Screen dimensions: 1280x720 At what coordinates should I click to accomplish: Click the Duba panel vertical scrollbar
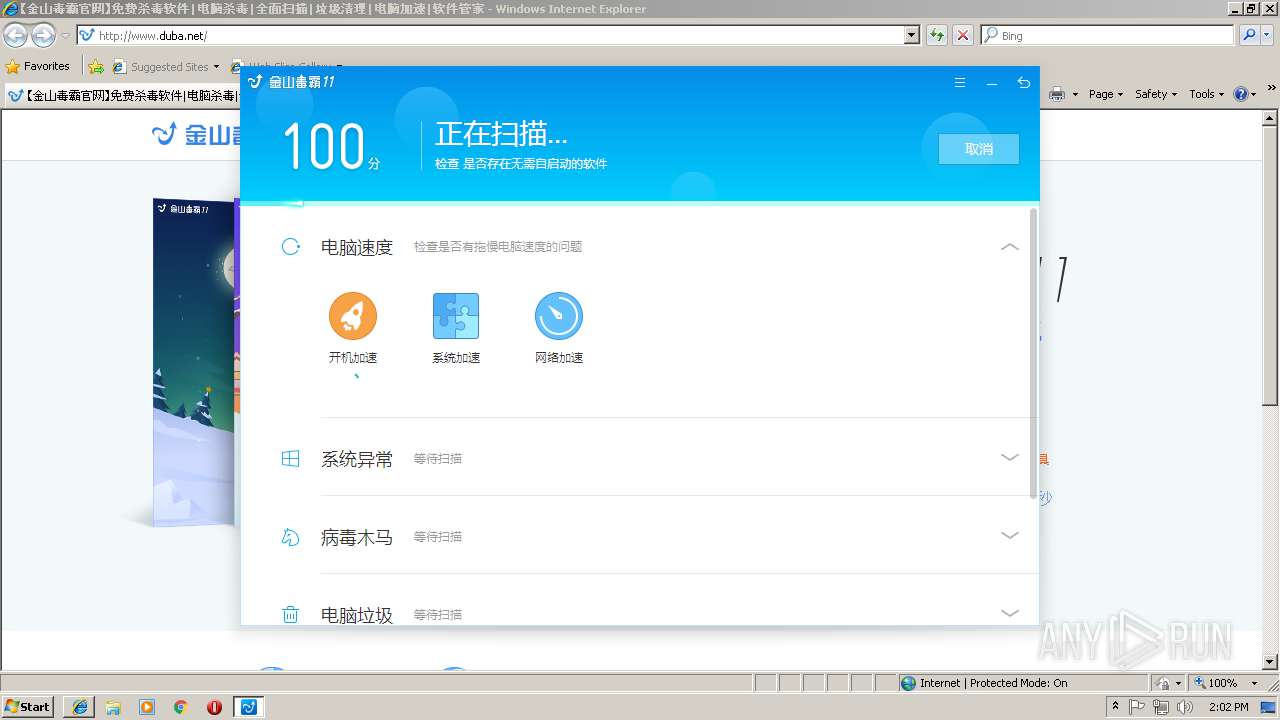(x=1033, y=352)
